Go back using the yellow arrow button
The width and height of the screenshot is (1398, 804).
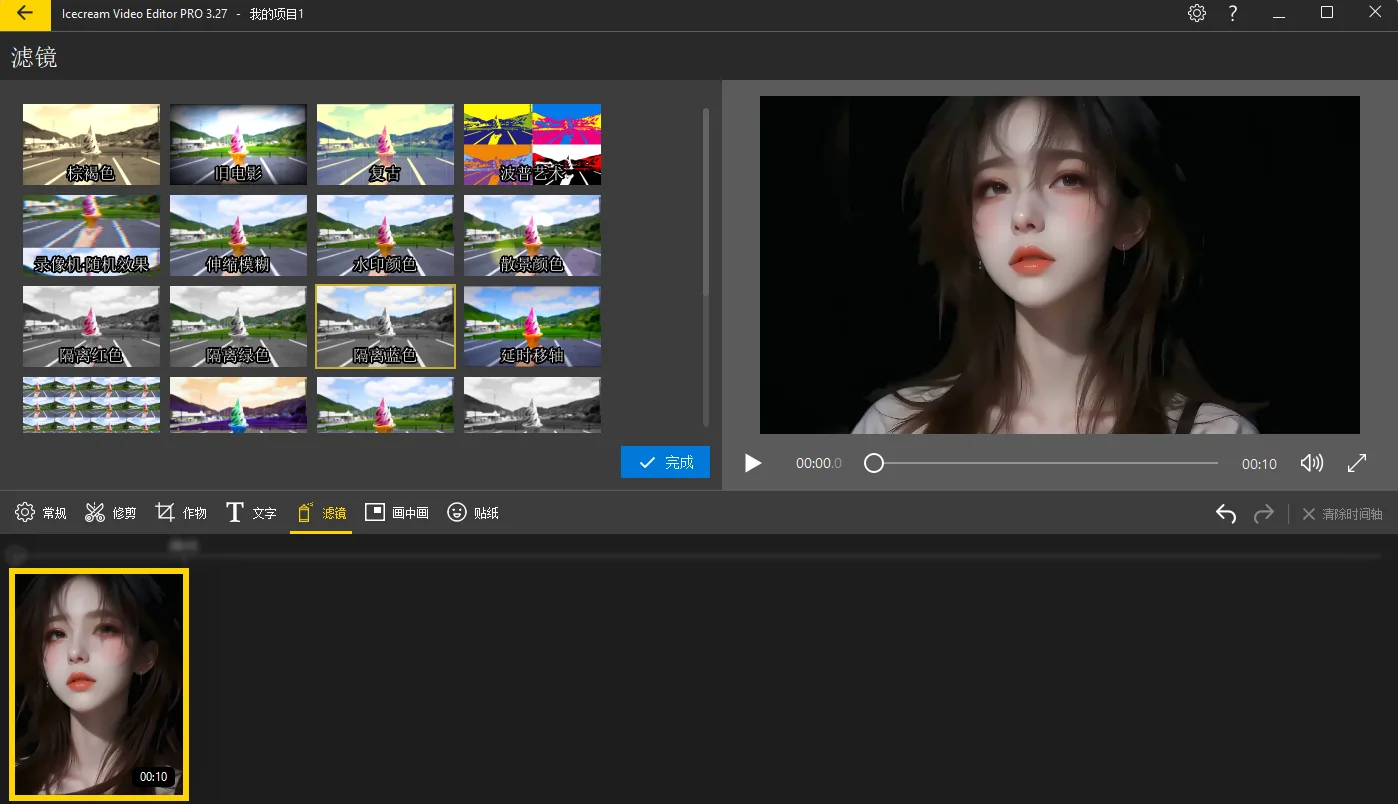(x=25, y=14)
